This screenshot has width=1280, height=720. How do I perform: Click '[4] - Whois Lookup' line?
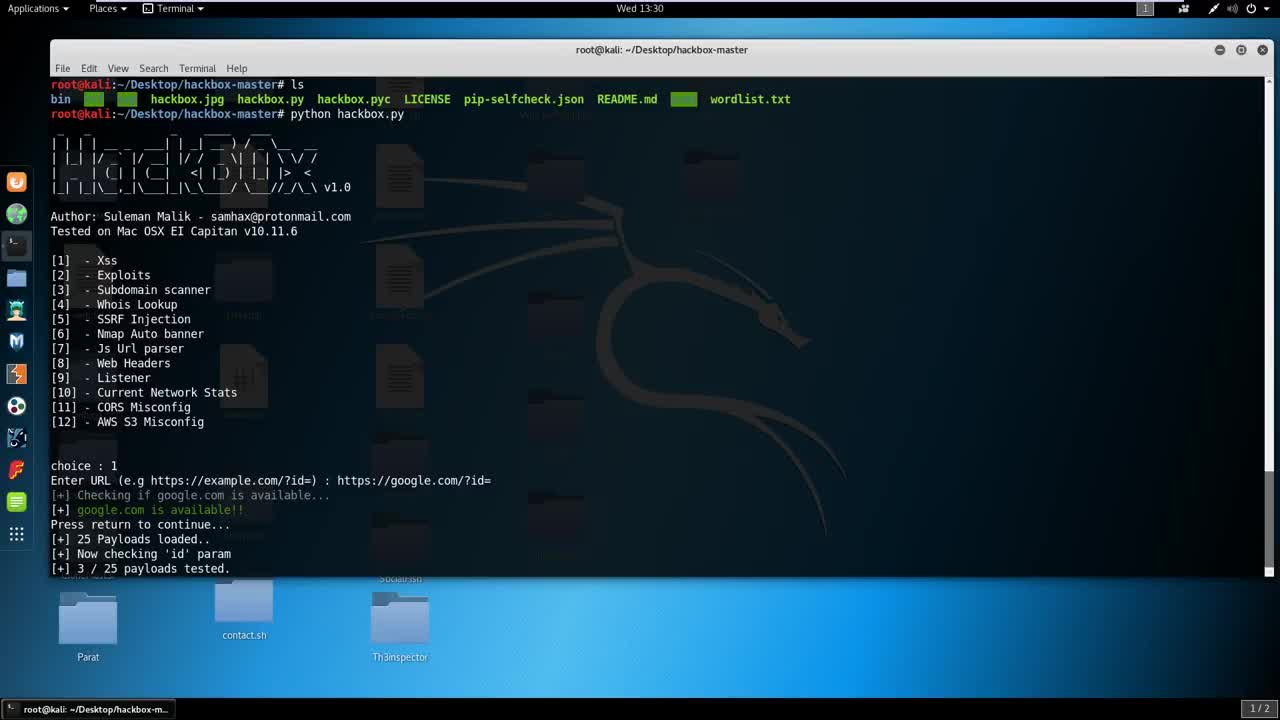(x=114, y=304)
